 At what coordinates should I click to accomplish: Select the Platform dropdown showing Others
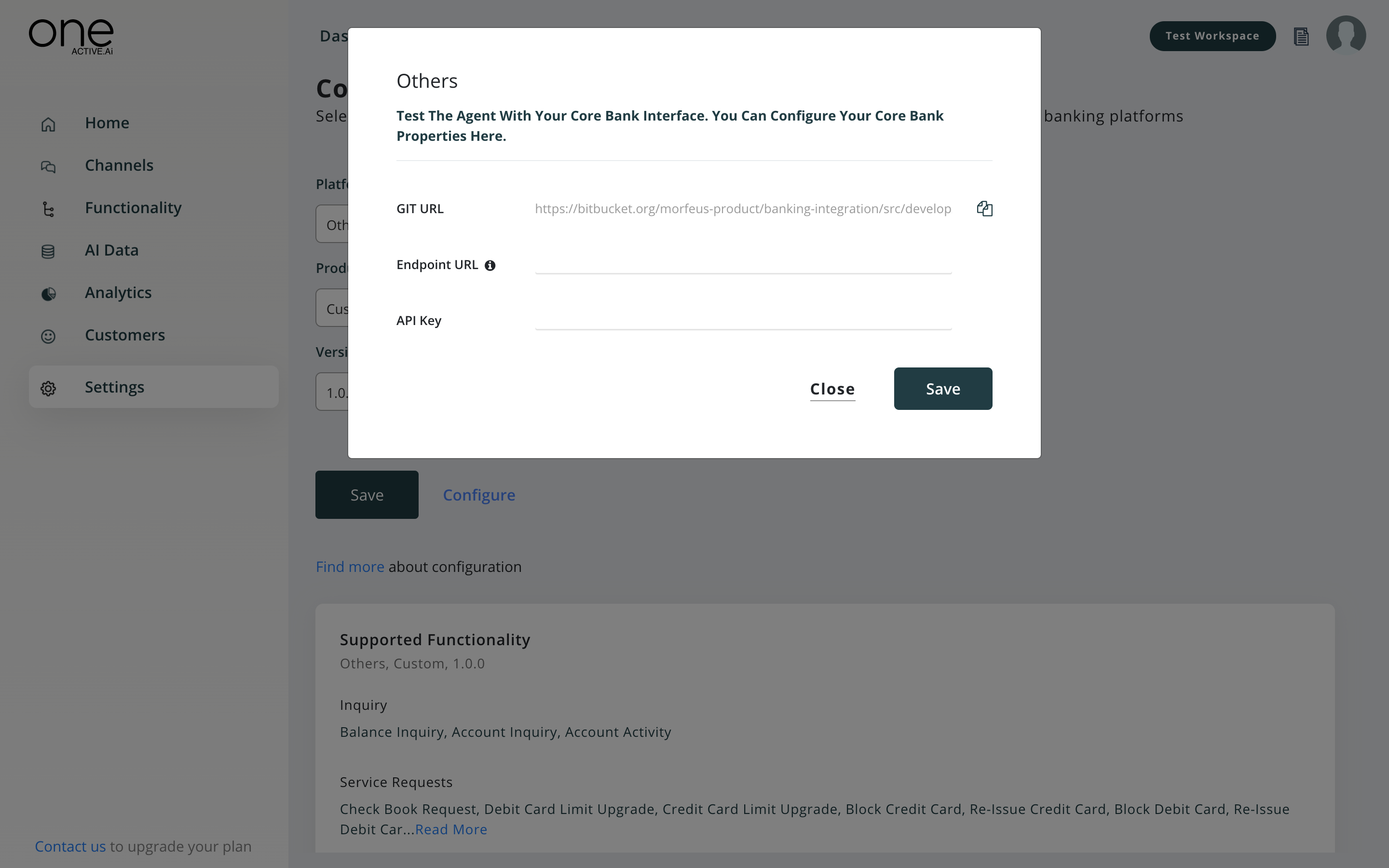(x=338, y=224)
